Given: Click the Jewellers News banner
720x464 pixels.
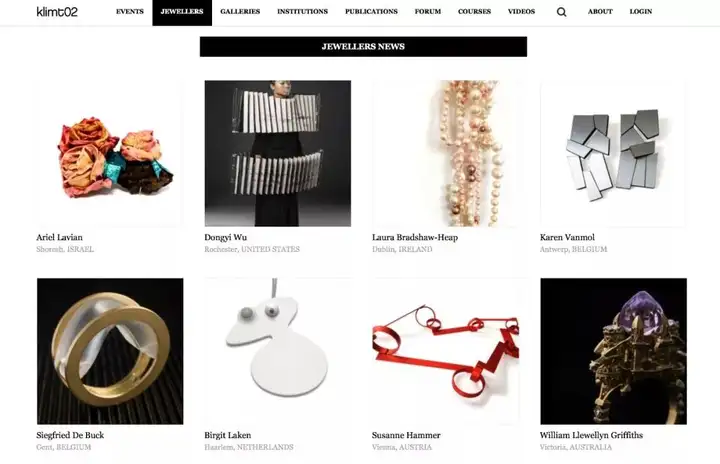Looking at the screenshot, I should click(363, 46).
